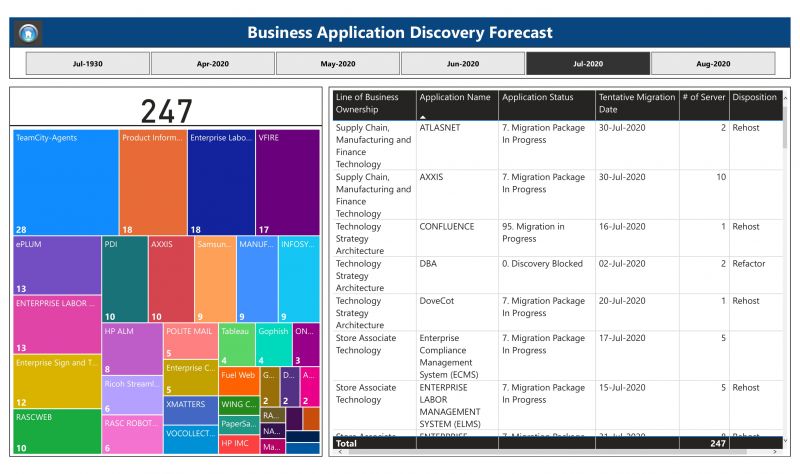Select the VOCOLLECT... treemap tile
The image size is (800, 474).
(x=191, y=440)
